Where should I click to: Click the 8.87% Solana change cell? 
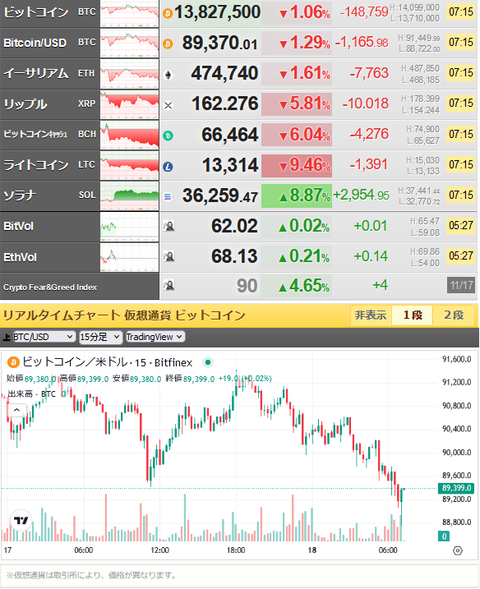click(x=297, y=196)
